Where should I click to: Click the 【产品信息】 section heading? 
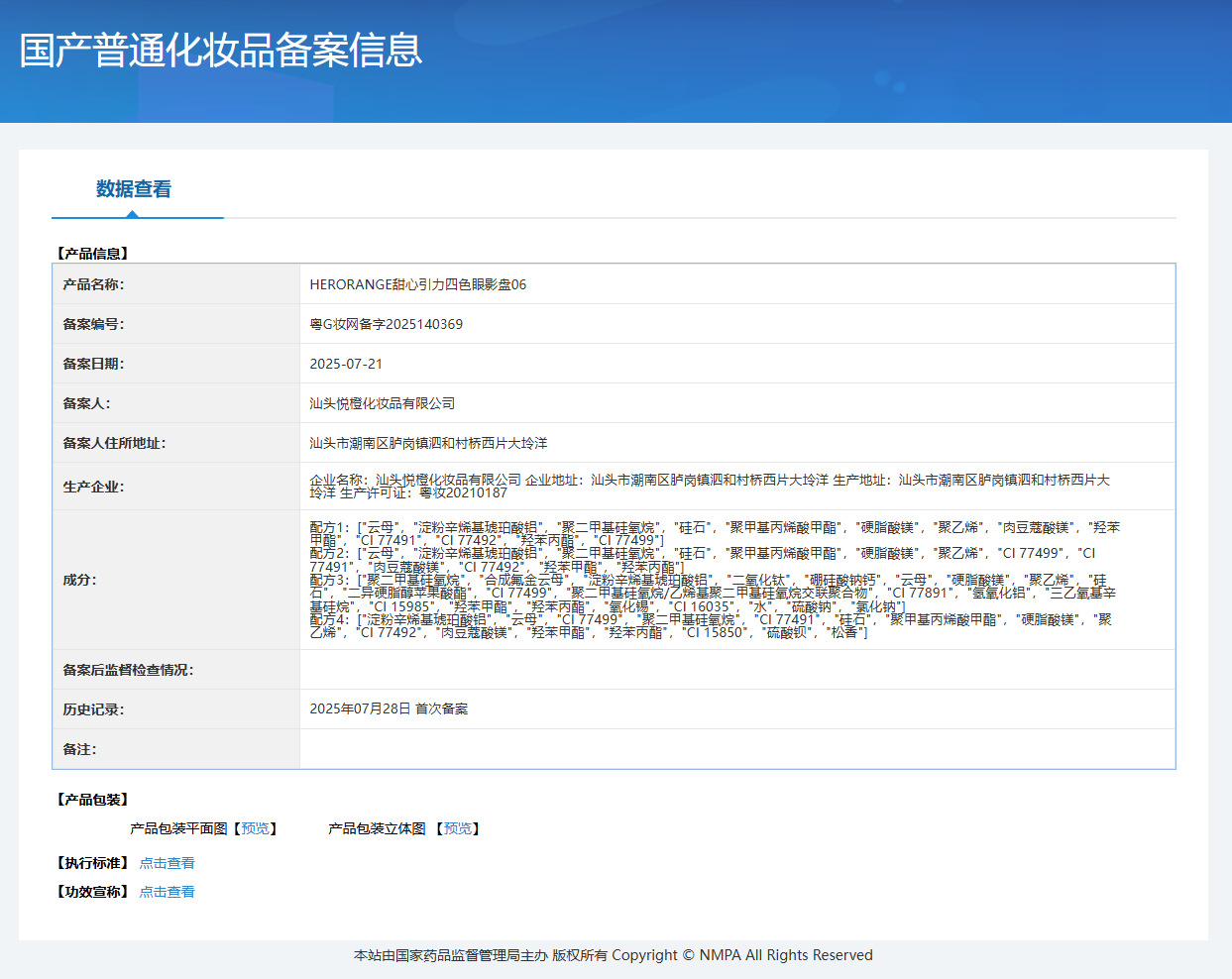93,254
